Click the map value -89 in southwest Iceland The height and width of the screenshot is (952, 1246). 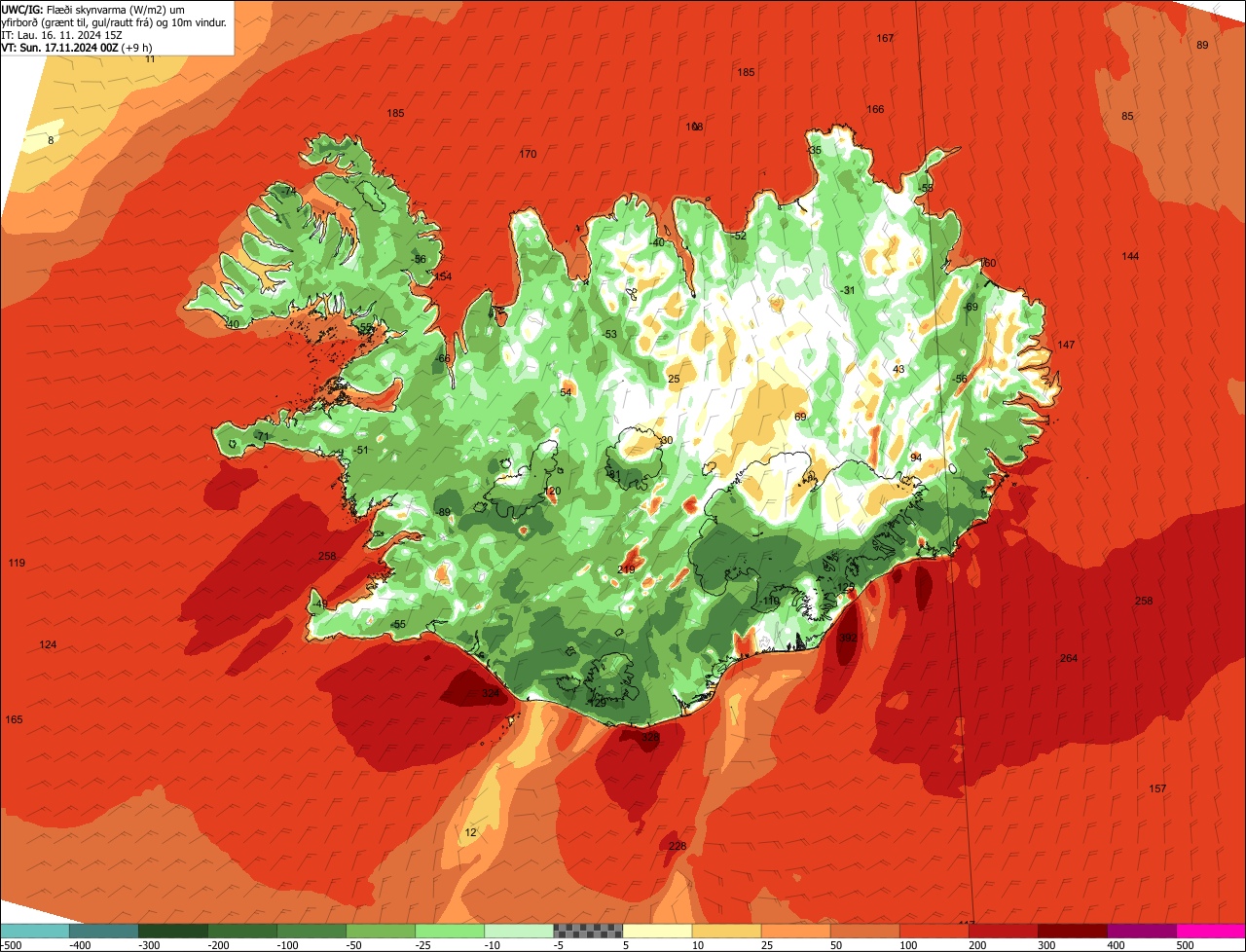coord(443,512)
